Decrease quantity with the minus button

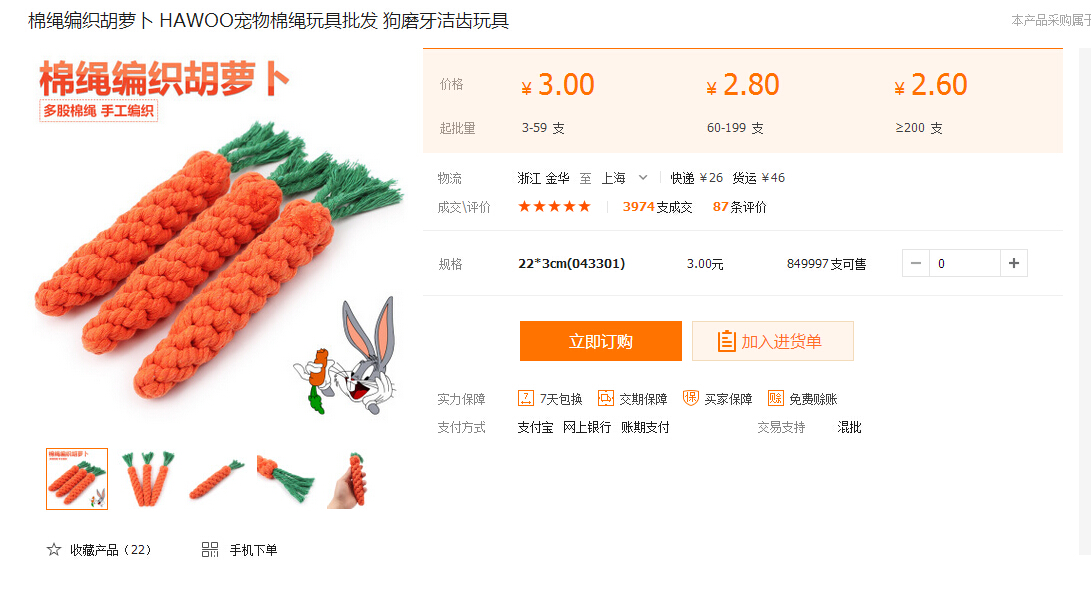coord(916,263)
